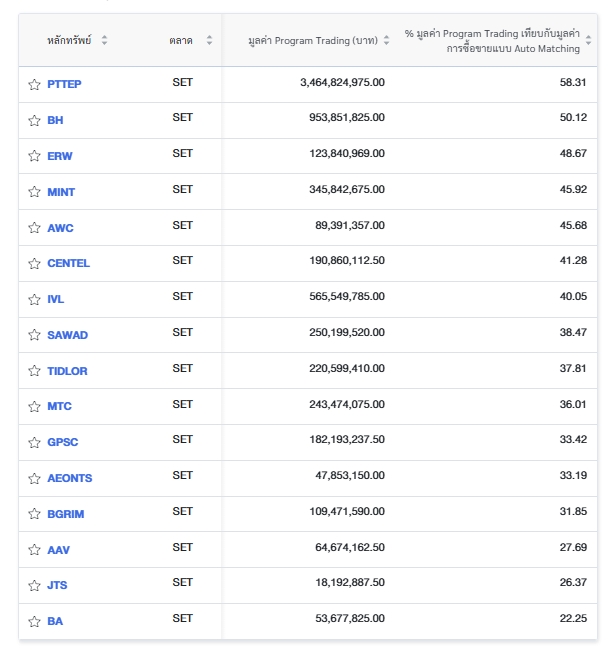Click the หลักทรัพย์ column header label
Screen dimensions: 612x660
pyautogui.click(x=69, y=41)
